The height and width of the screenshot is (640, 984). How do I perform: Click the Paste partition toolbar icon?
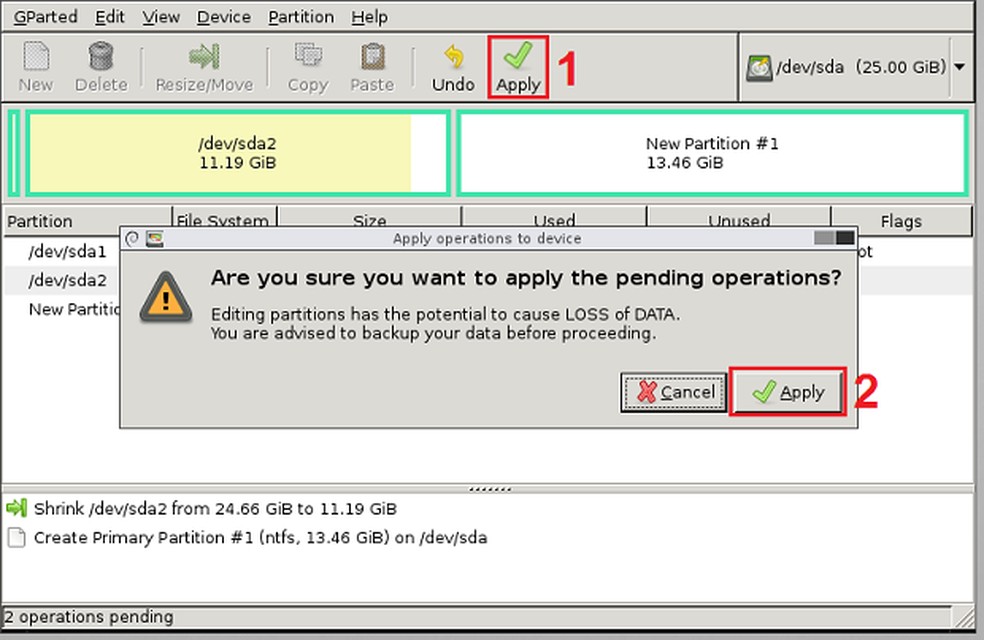pyautogui.click(x=372, y=67)
